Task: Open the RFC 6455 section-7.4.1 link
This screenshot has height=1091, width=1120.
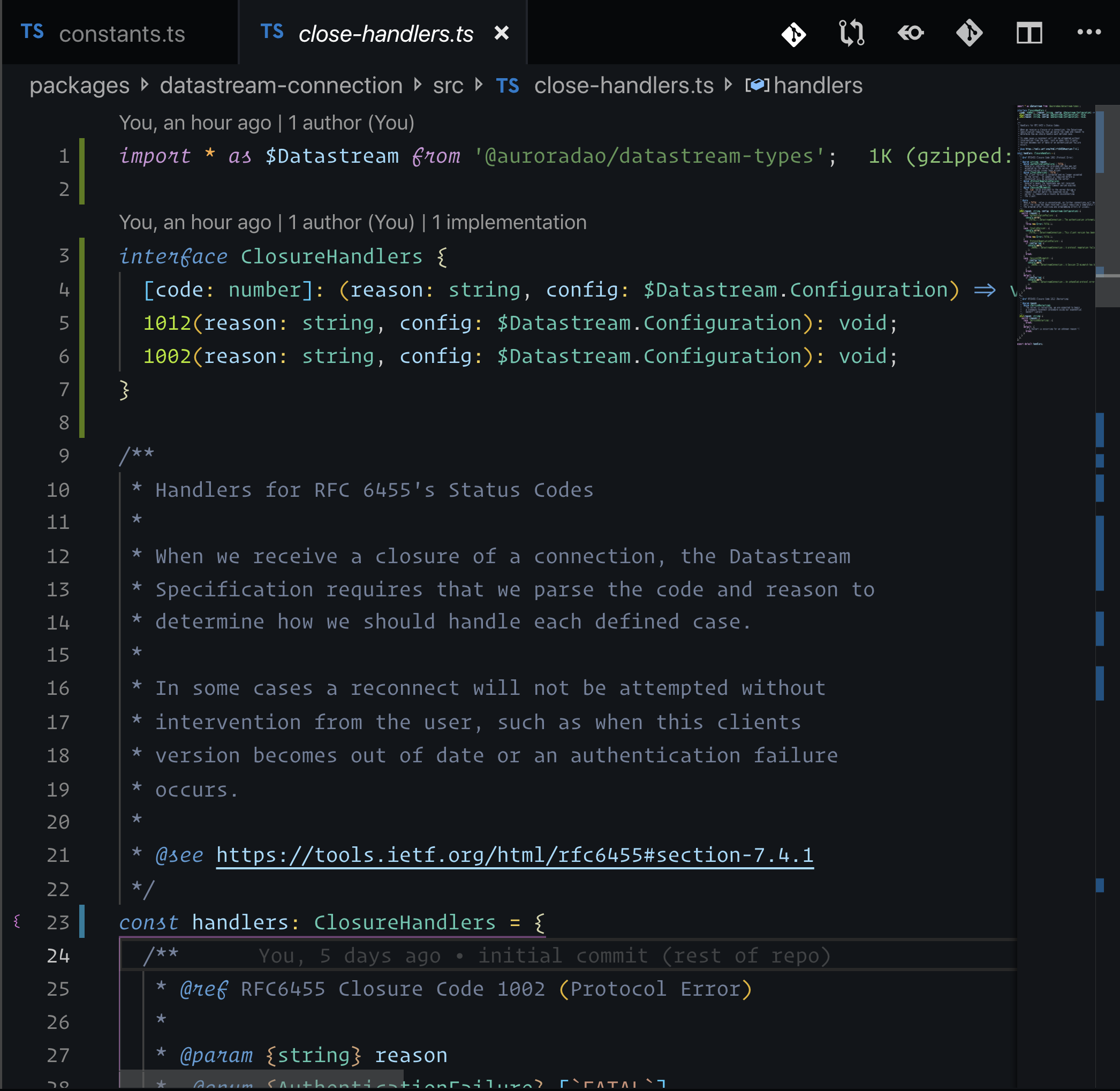Action: [x=514, y=855]
